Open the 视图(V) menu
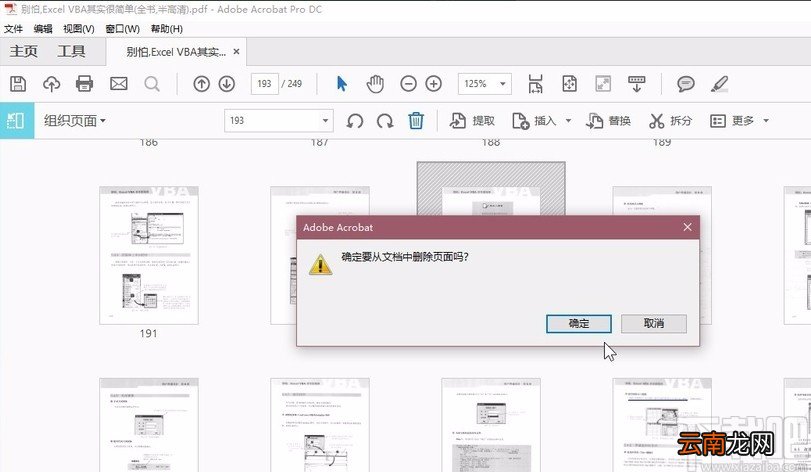 [79, 29]
